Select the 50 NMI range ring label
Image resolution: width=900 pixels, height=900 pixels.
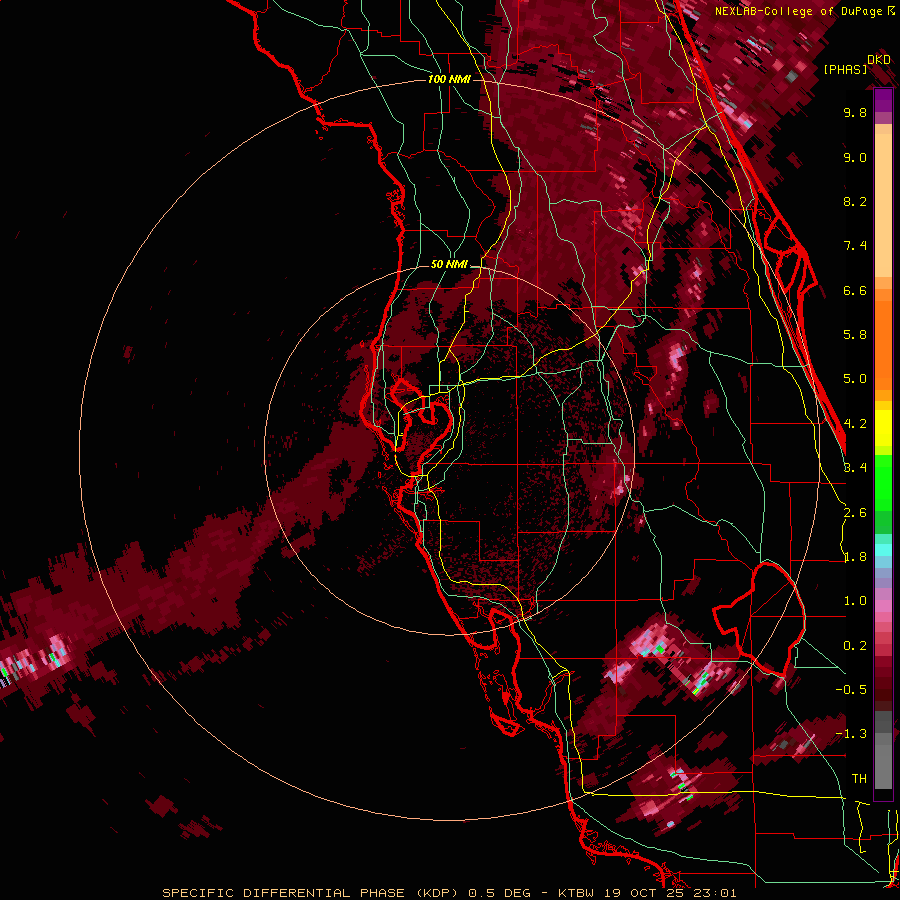449,264
